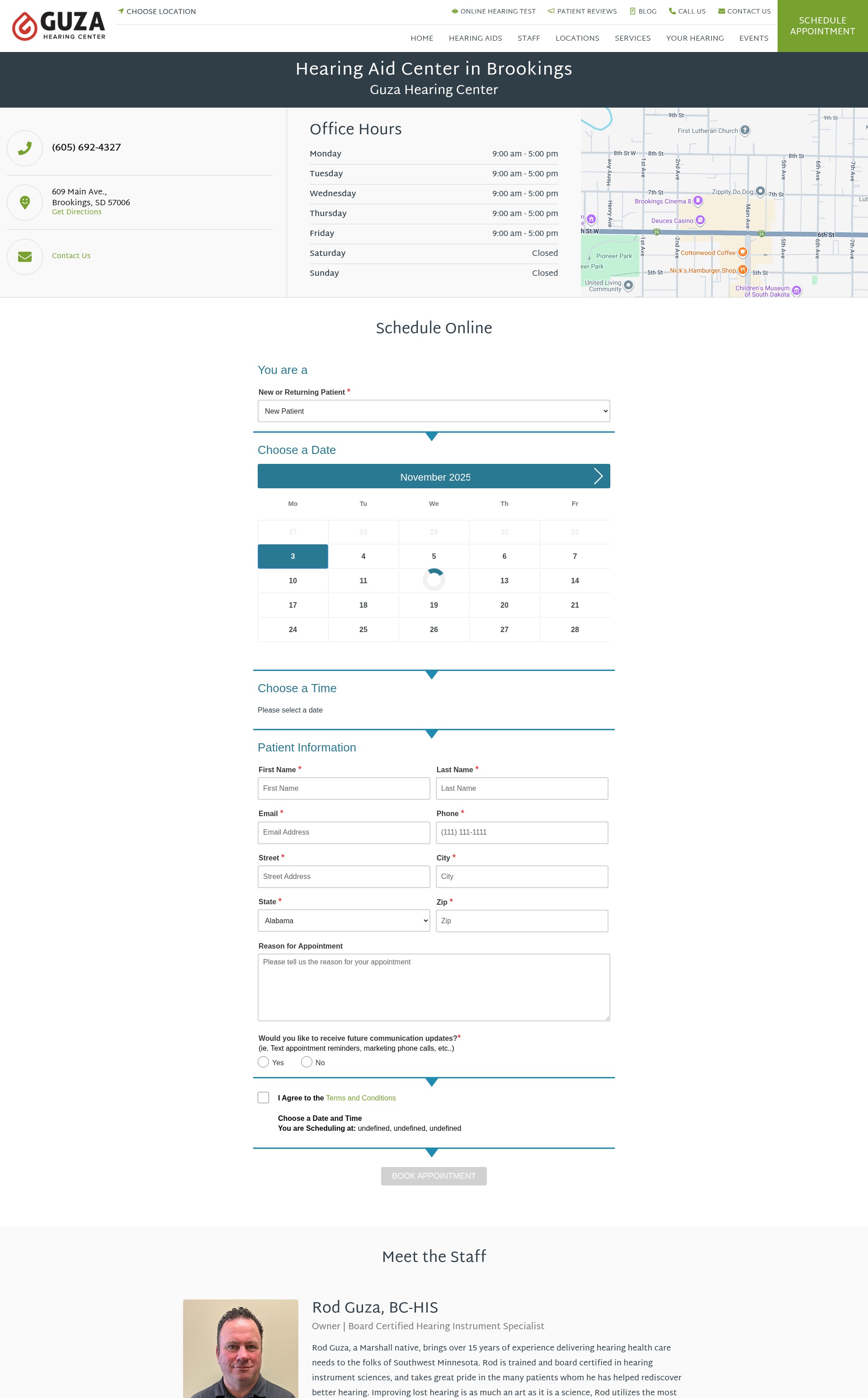Viewport: 868px width, 1398px height.
Task: Open the State dropdown showing Alabama
Action: pyautogui.click(x=344, y=921)
